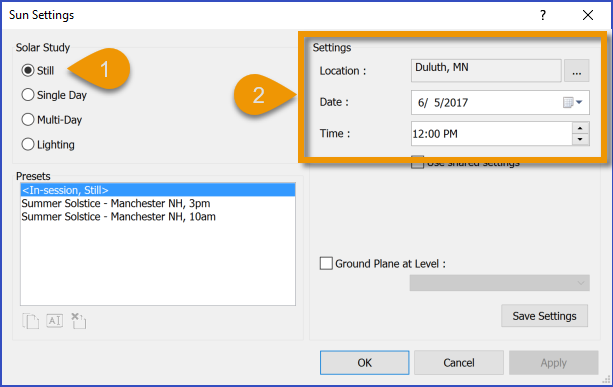The image size is (613, 387).
Task: Open the location browse ellipsis button
Action: click(x=576, y=71)
